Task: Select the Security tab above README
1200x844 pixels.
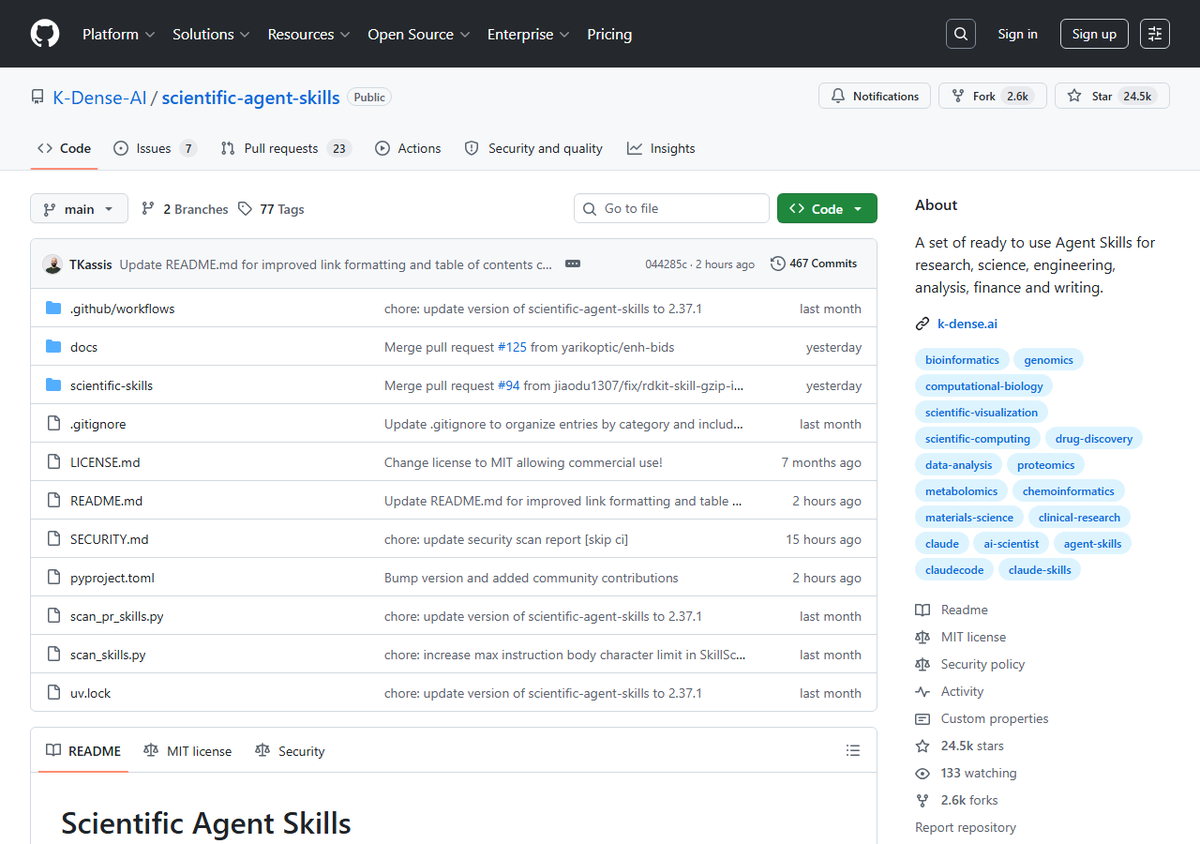Action: tap(290, 751)
